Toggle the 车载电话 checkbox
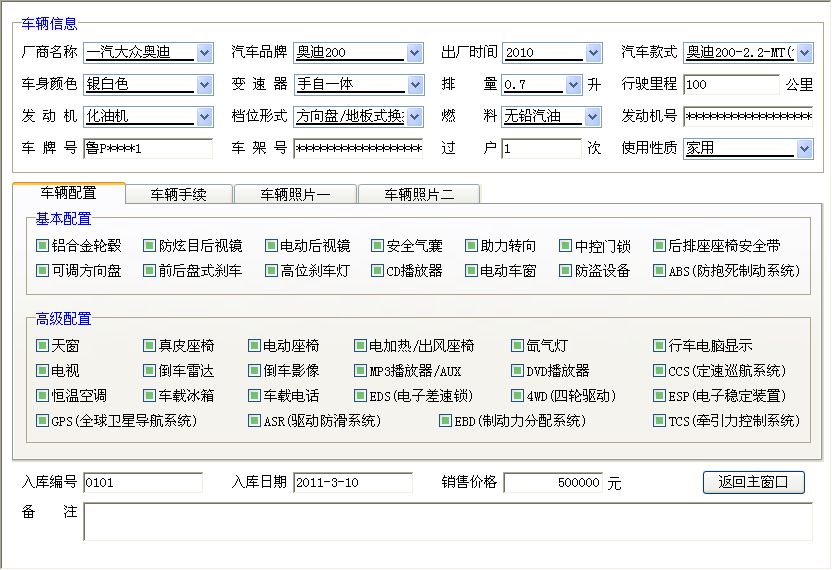 (254, 395)
